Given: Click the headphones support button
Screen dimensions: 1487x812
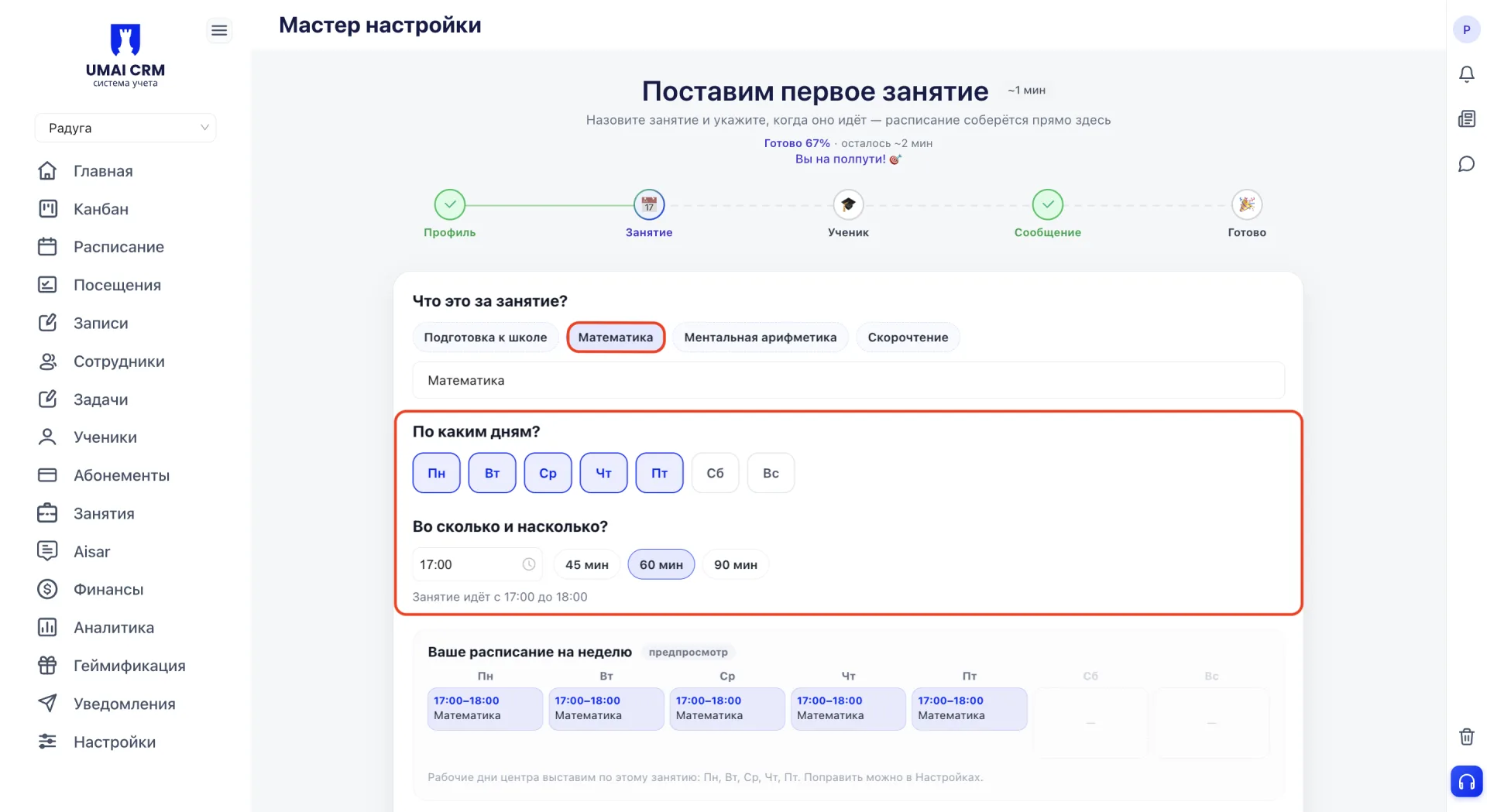Looking at the screenshot, I should [x=1466, y=781].
